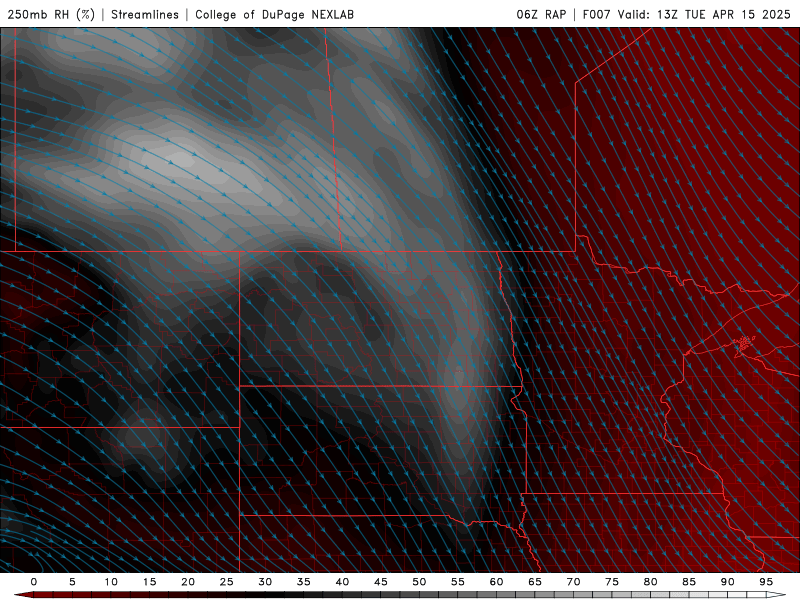This screenshot has height=600, width=800.
Task: Click the color bar label '75'
Action: [x=612, y=582]
